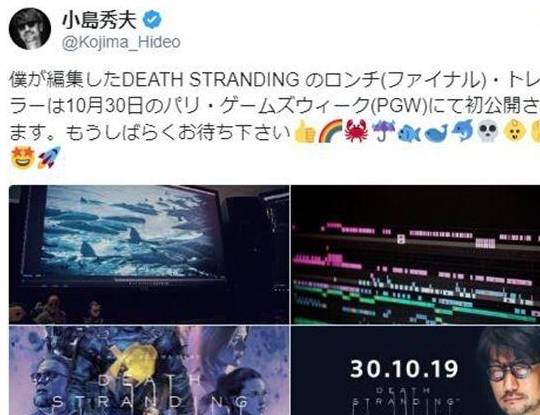This screenshot has height=415, width=540.
Task: Click the thumbs up emoji
Action: [305, 132]
